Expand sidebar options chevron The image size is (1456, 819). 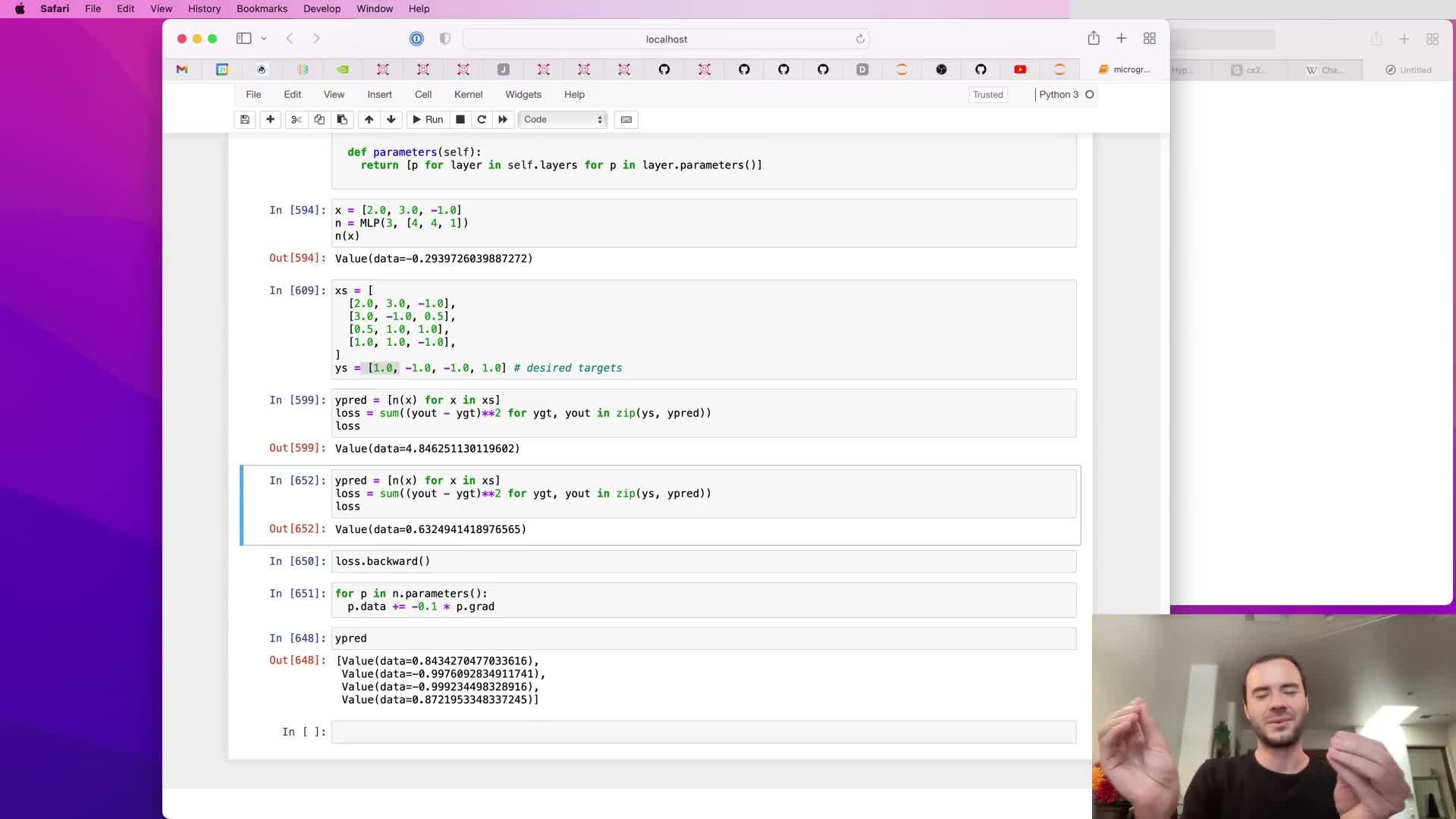click(264, 39)
